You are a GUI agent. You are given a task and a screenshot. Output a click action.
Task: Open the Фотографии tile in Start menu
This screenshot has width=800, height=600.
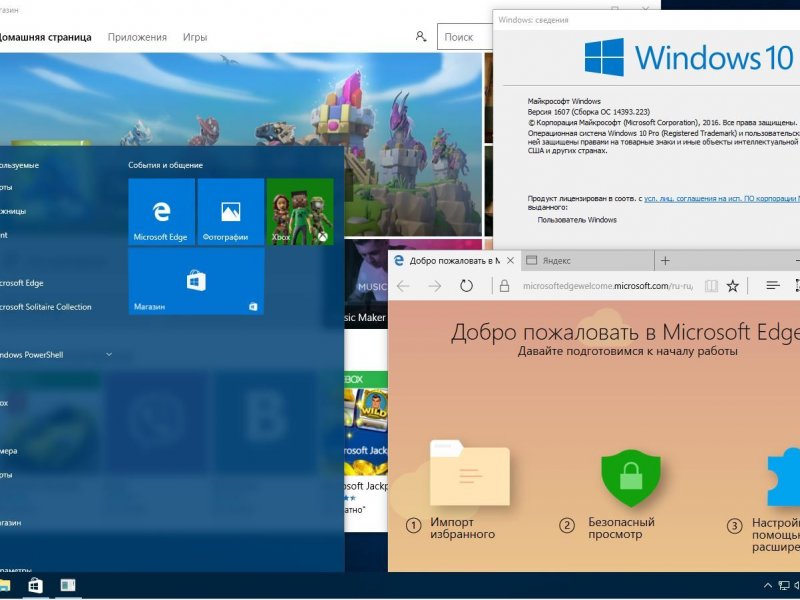[x=231, y=212]
